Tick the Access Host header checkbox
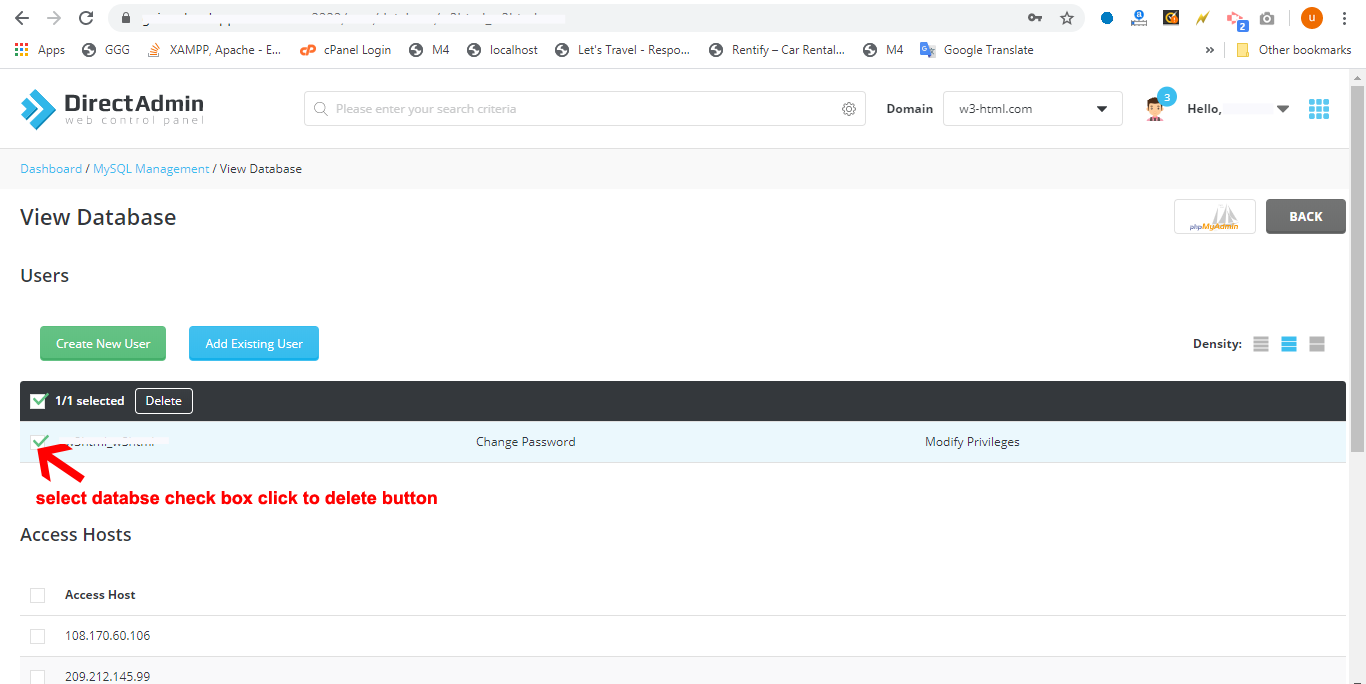The height and width of the screenshot is (684, 1366). coord(38,595)
